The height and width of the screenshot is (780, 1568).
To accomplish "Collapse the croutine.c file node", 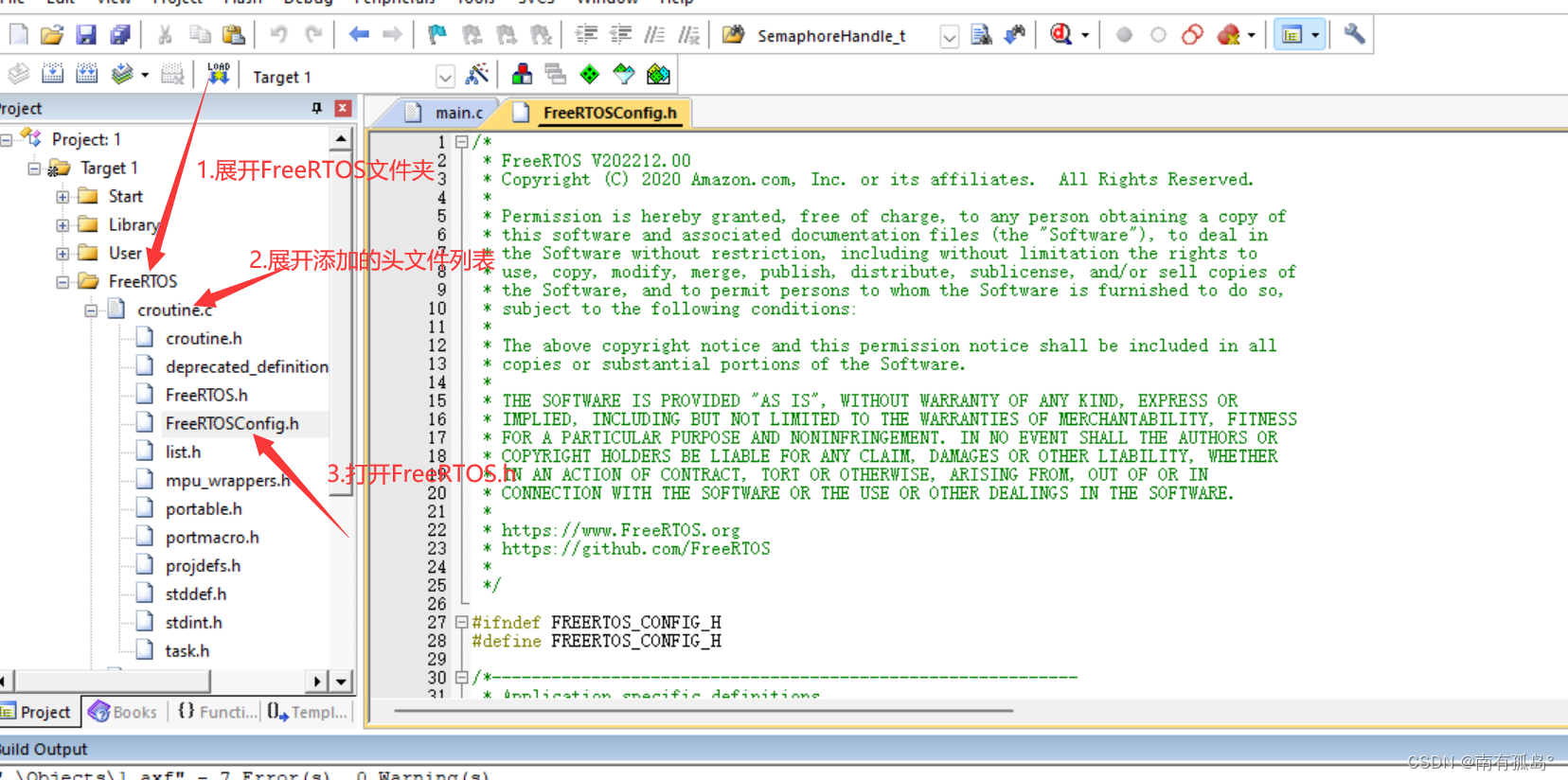I will pyautogui.click(x=91, y=310).
